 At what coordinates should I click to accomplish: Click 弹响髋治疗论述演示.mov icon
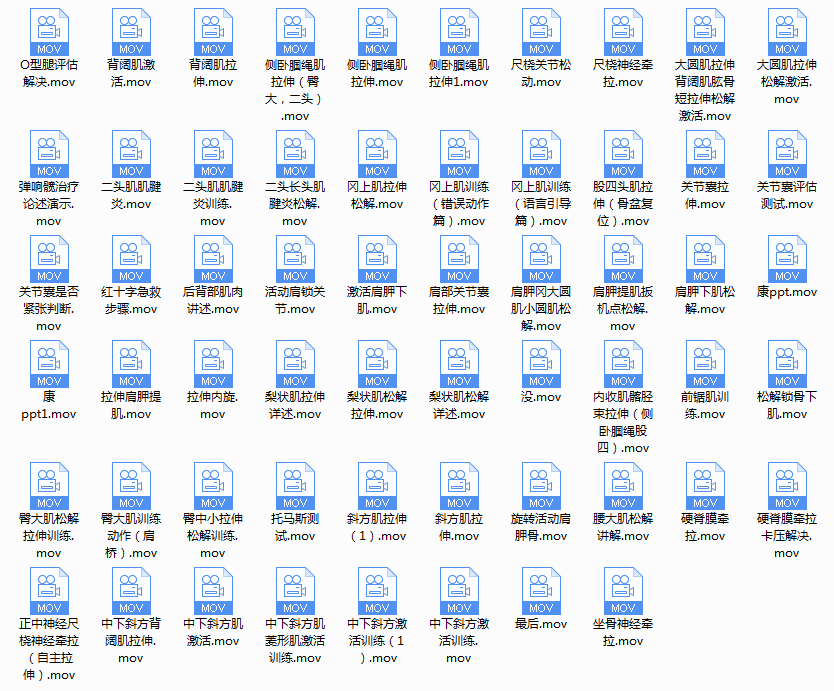(x=49, y=154)
